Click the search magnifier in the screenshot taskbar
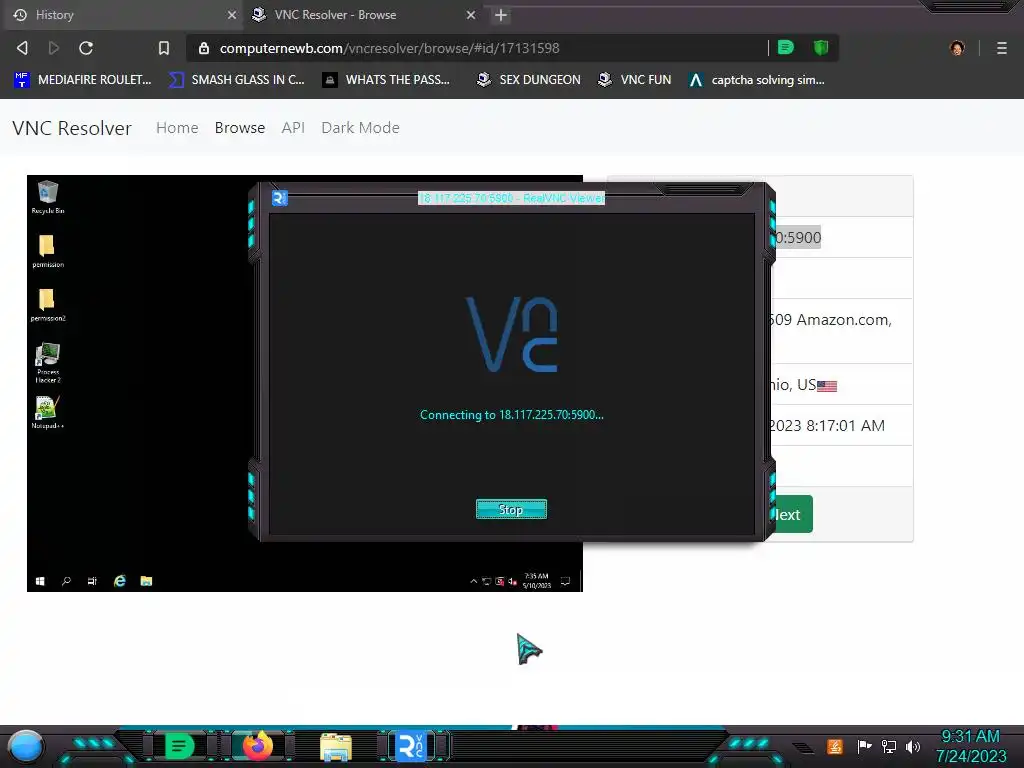1024x768 pixels. click(66, 581)
